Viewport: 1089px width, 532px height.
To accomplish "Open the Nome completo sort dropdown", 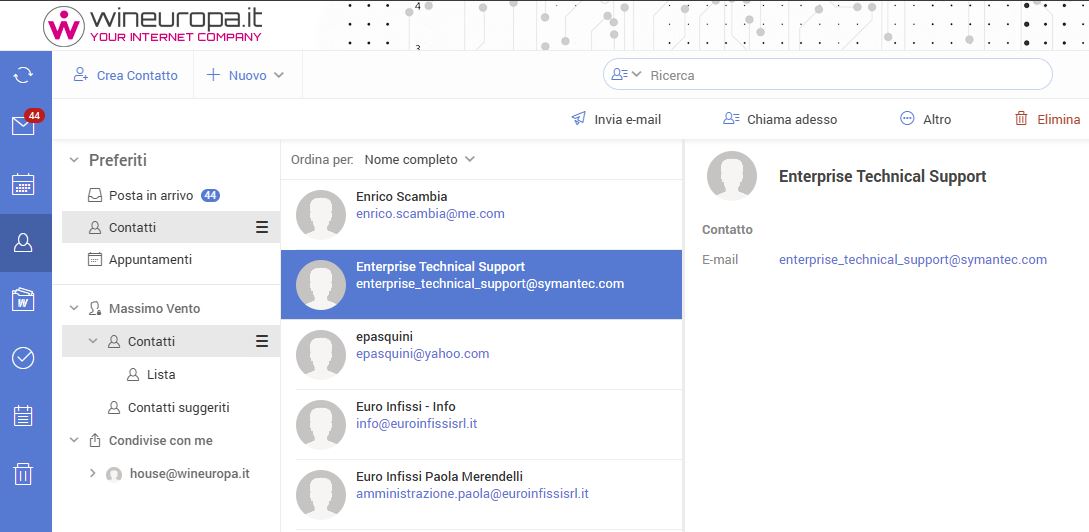I will click(419, 160).
